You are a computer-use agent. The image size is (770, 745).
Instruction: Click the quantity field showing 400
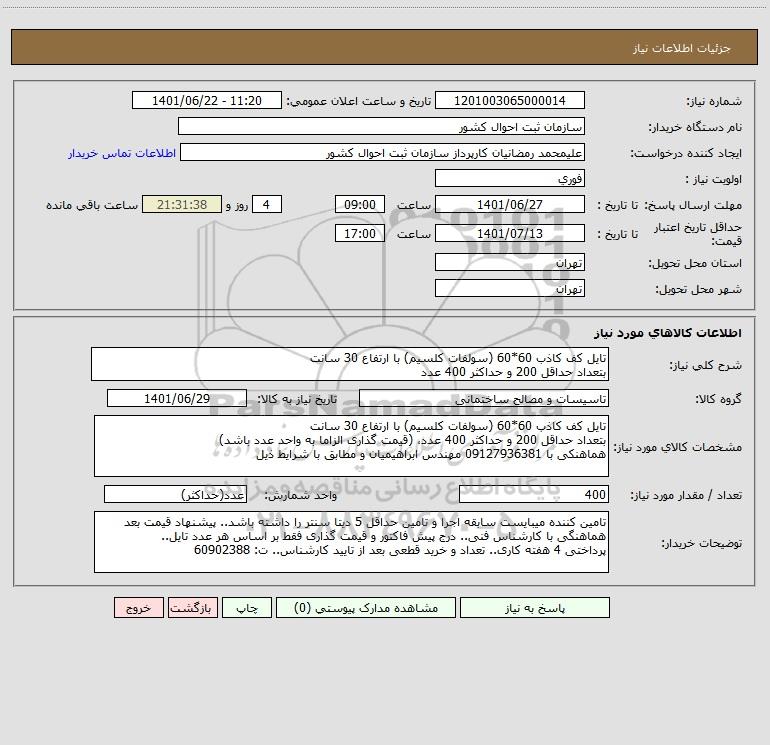tap(534, 495)
